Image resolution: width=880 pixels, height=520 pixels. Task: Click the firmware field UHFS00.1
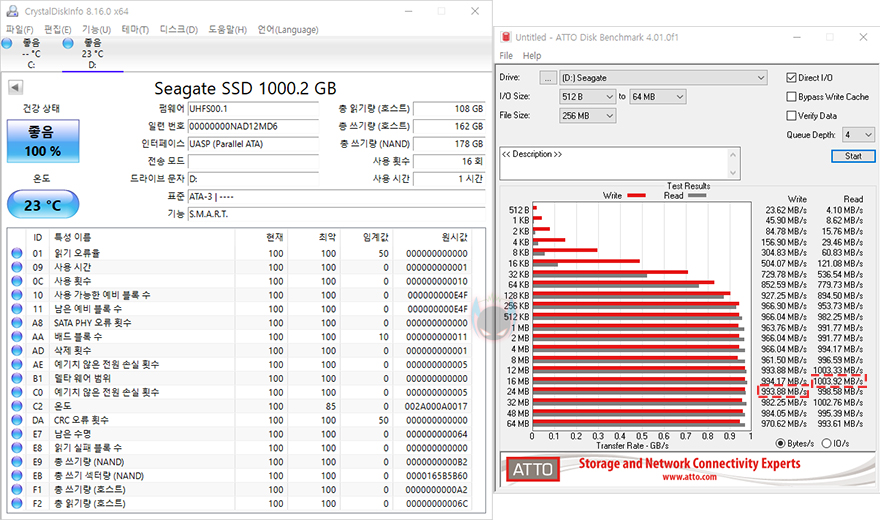point(253,109)
